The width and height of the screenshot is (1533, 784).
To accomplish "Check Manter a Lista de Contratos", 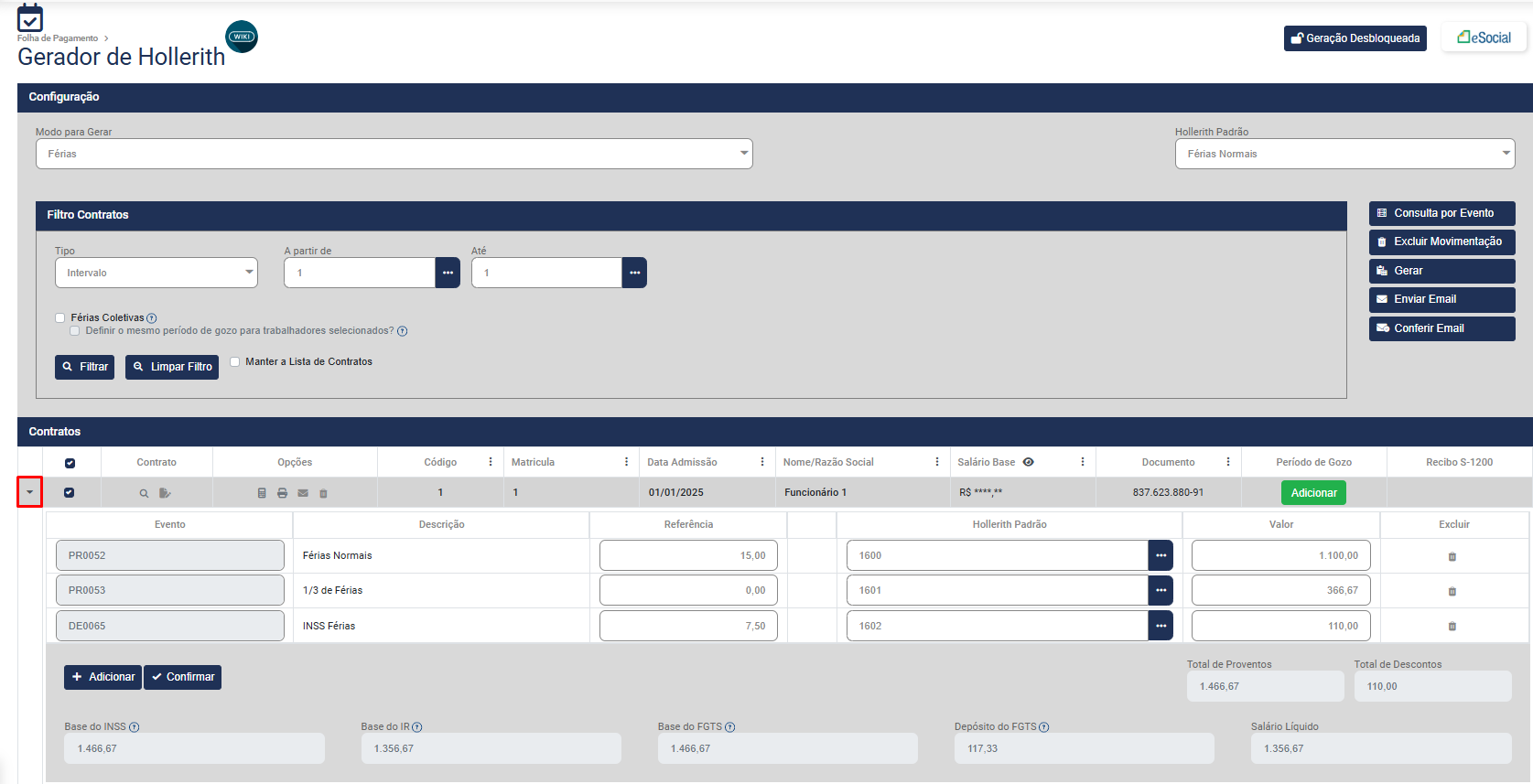I will click(235, 361).
